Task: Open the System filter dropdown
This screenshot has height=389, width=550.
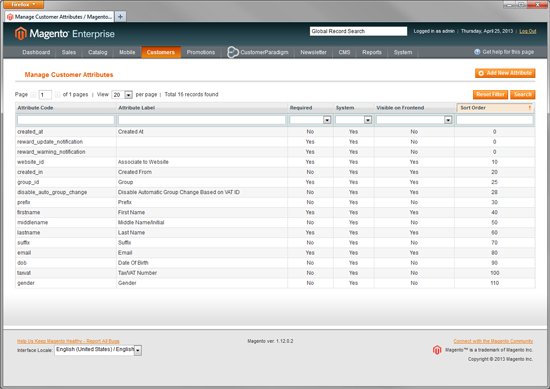Action: click(x=354, y=120)
